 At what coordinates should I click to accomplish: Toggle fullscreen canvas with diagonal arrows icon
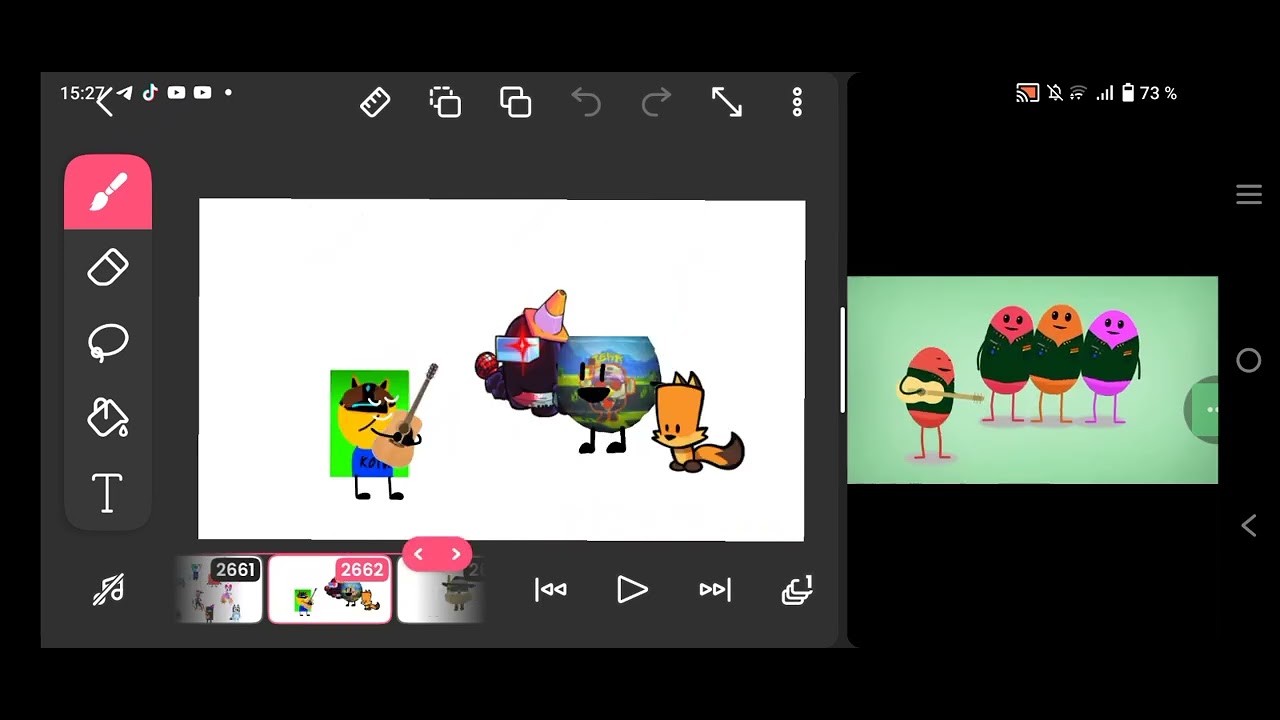727,102
